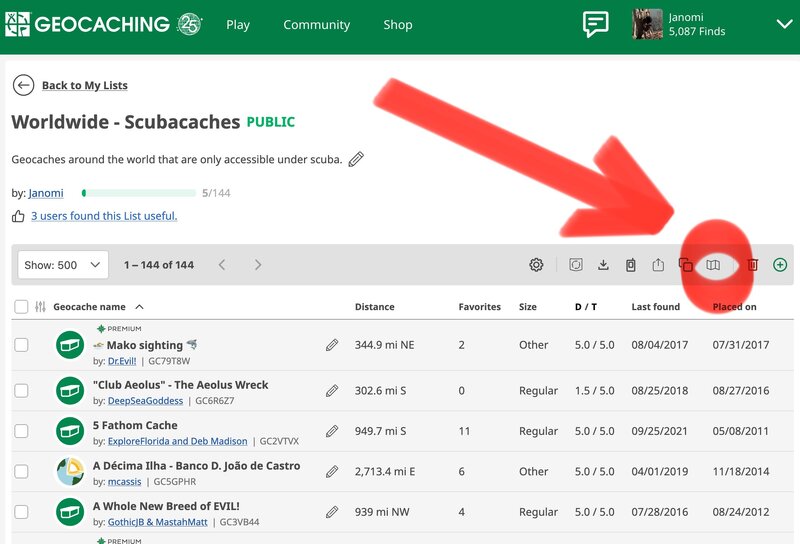
Task: Open the 3 users found useful link
Action: [103, 216]
